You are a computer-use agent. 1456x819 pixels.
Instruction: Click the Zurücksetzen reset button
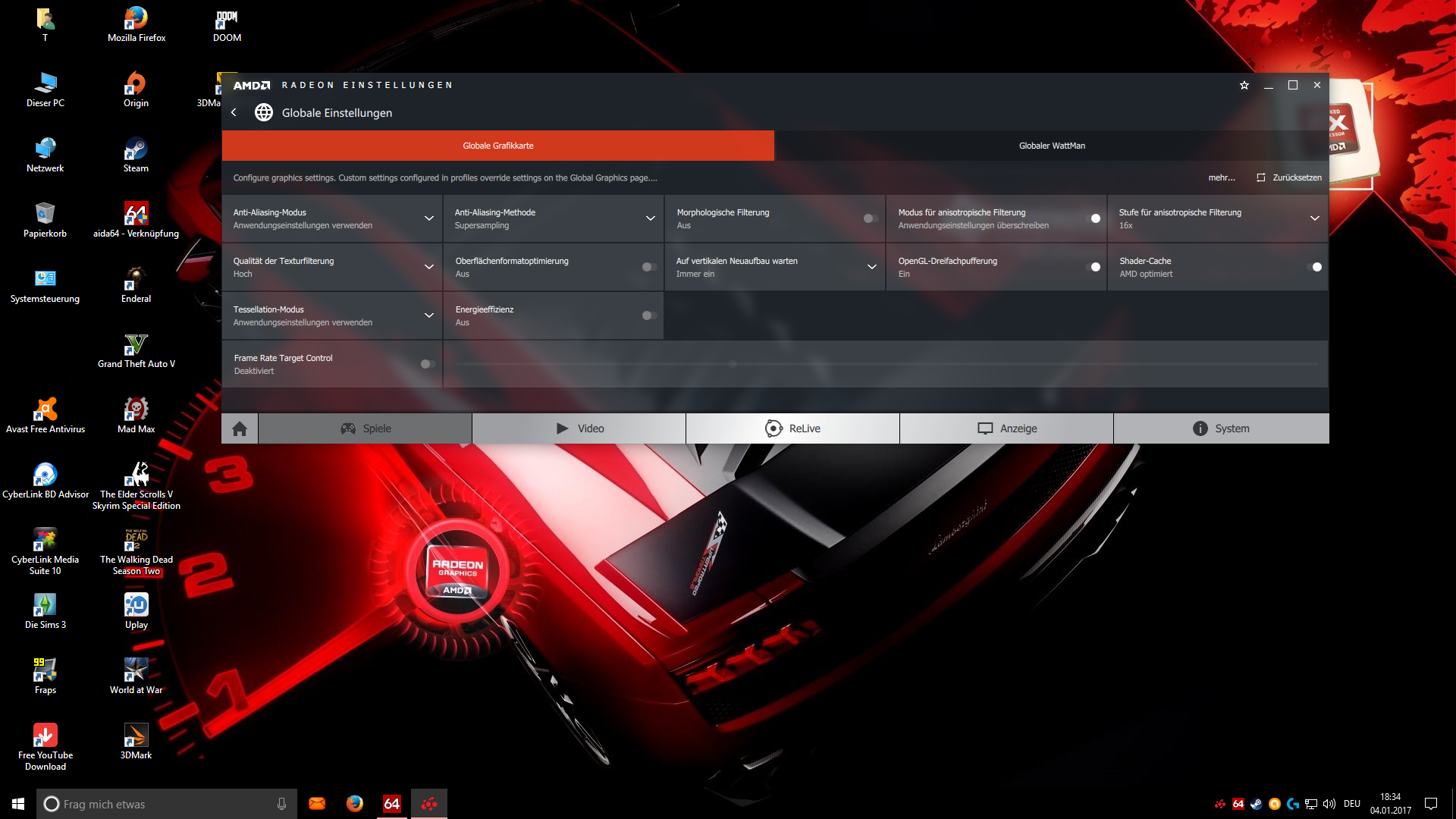click(1288, 178)
